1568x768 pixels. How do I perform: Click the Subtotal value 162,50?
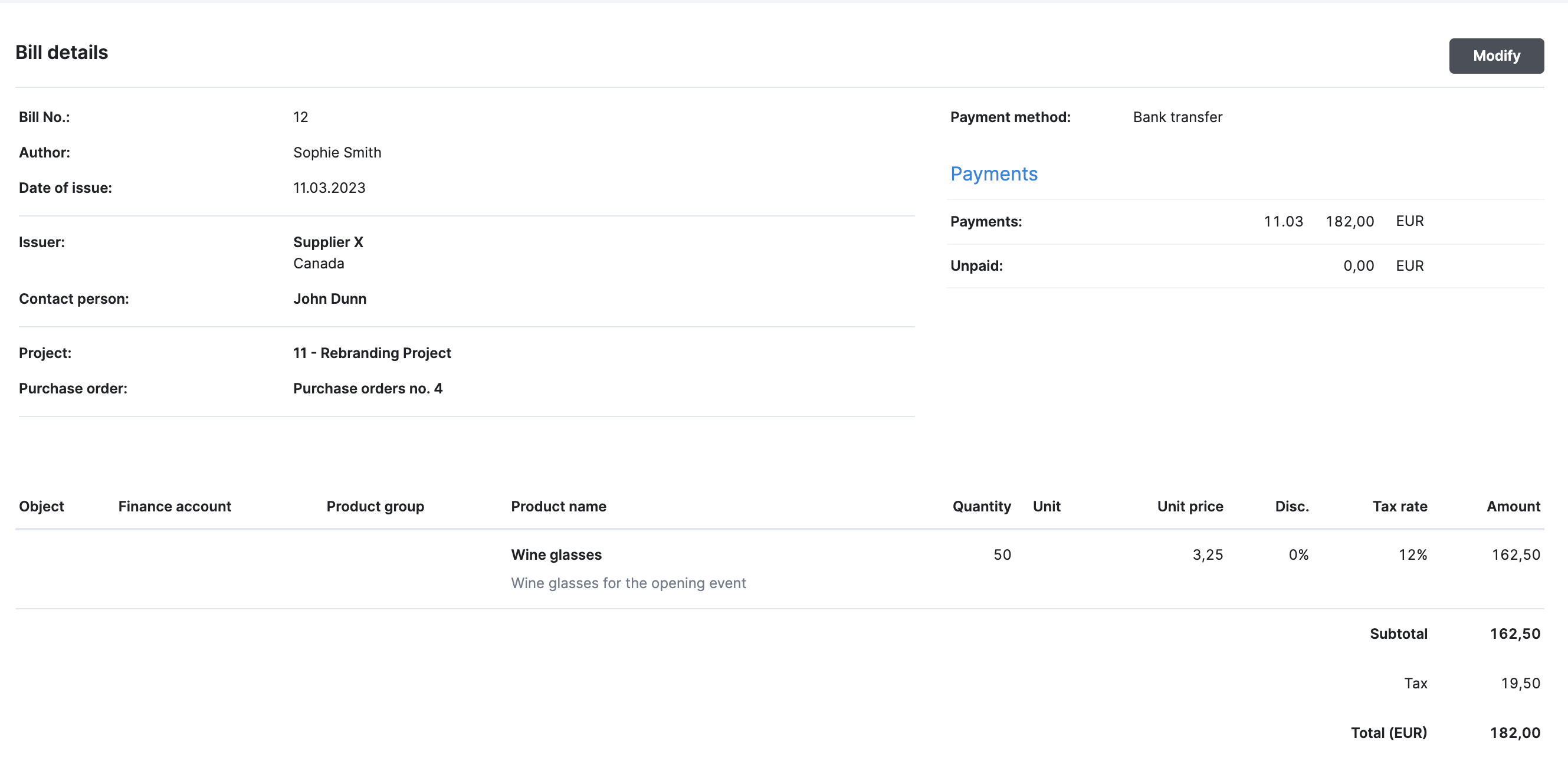pos(1515,634)
